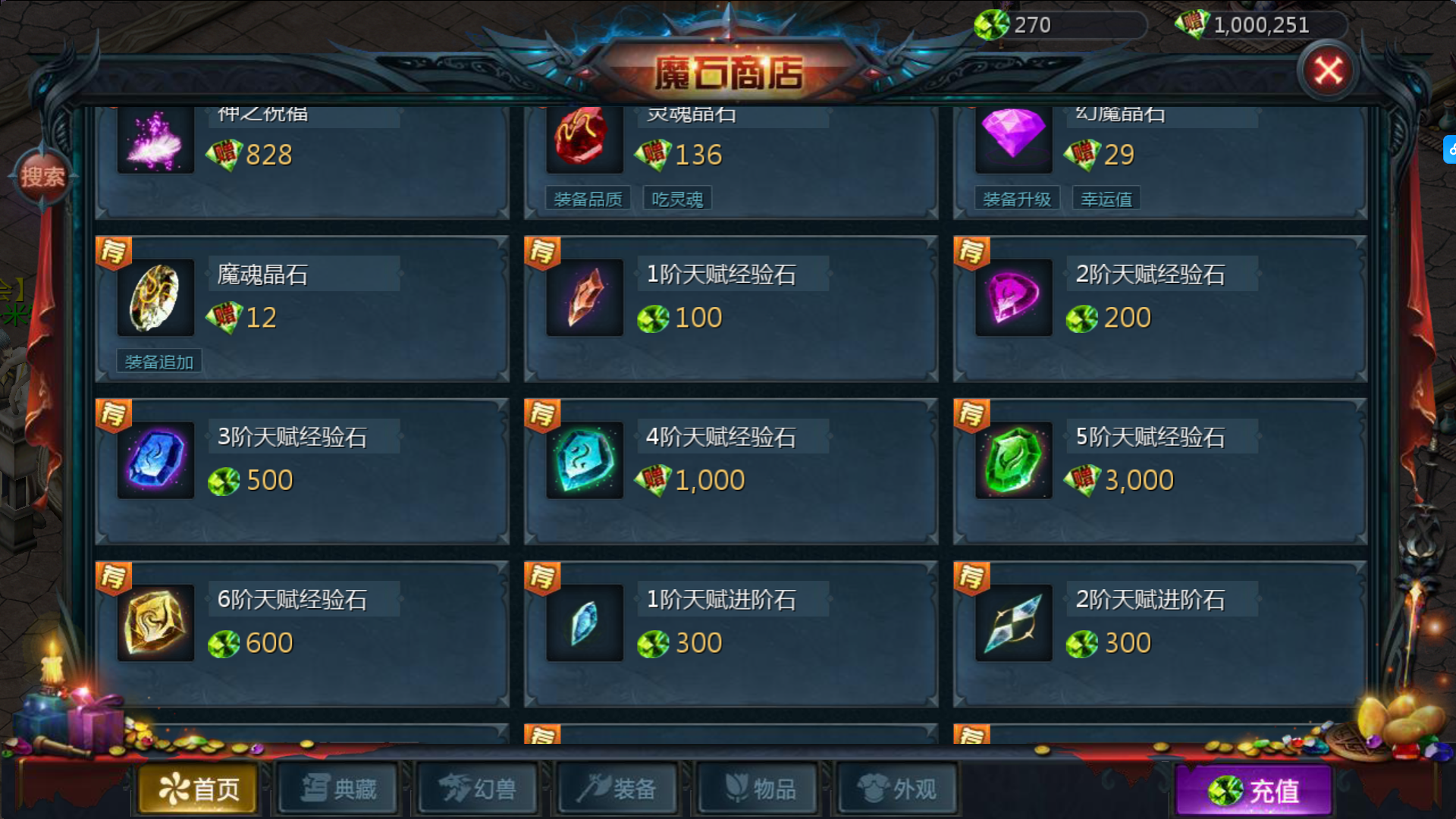Click the 装备追加 tag label
The width and height of the screenshot is (1456, 819).
159,362
